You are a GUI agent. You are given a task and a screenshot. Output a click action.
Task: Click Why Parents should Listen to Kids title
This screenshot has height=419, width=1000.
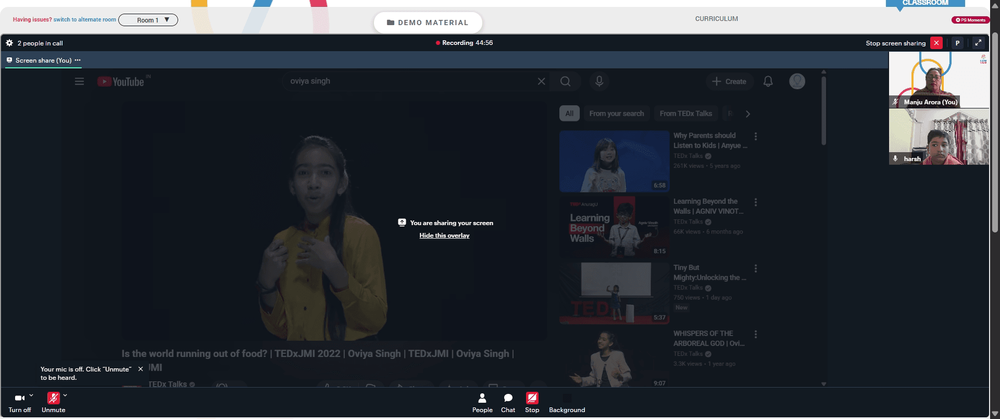(x=710, y=140)
